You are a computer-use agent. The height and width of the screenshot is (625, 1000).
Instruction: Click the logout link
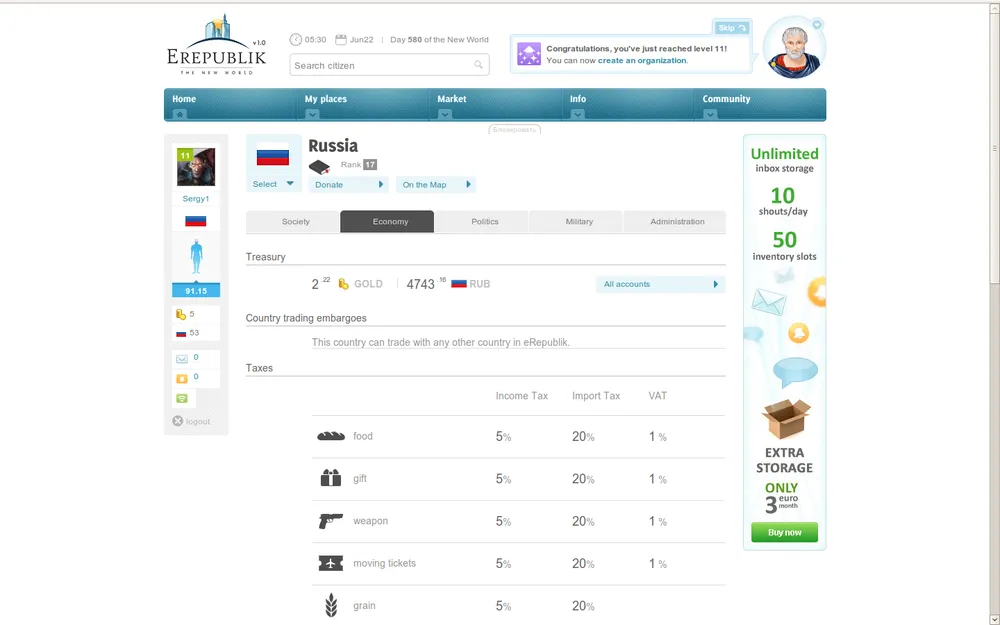198,422
